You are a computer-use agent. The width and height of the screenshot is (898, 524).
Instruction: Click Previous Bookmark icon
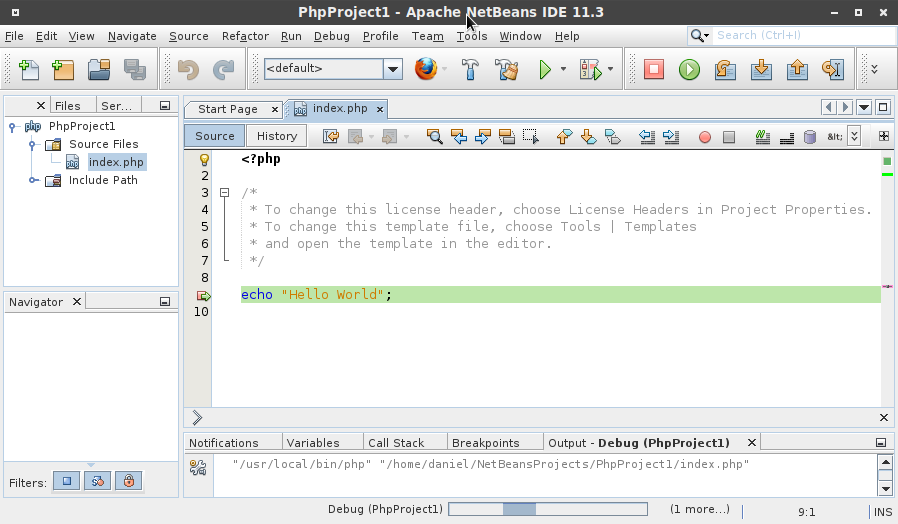[564, 136]
